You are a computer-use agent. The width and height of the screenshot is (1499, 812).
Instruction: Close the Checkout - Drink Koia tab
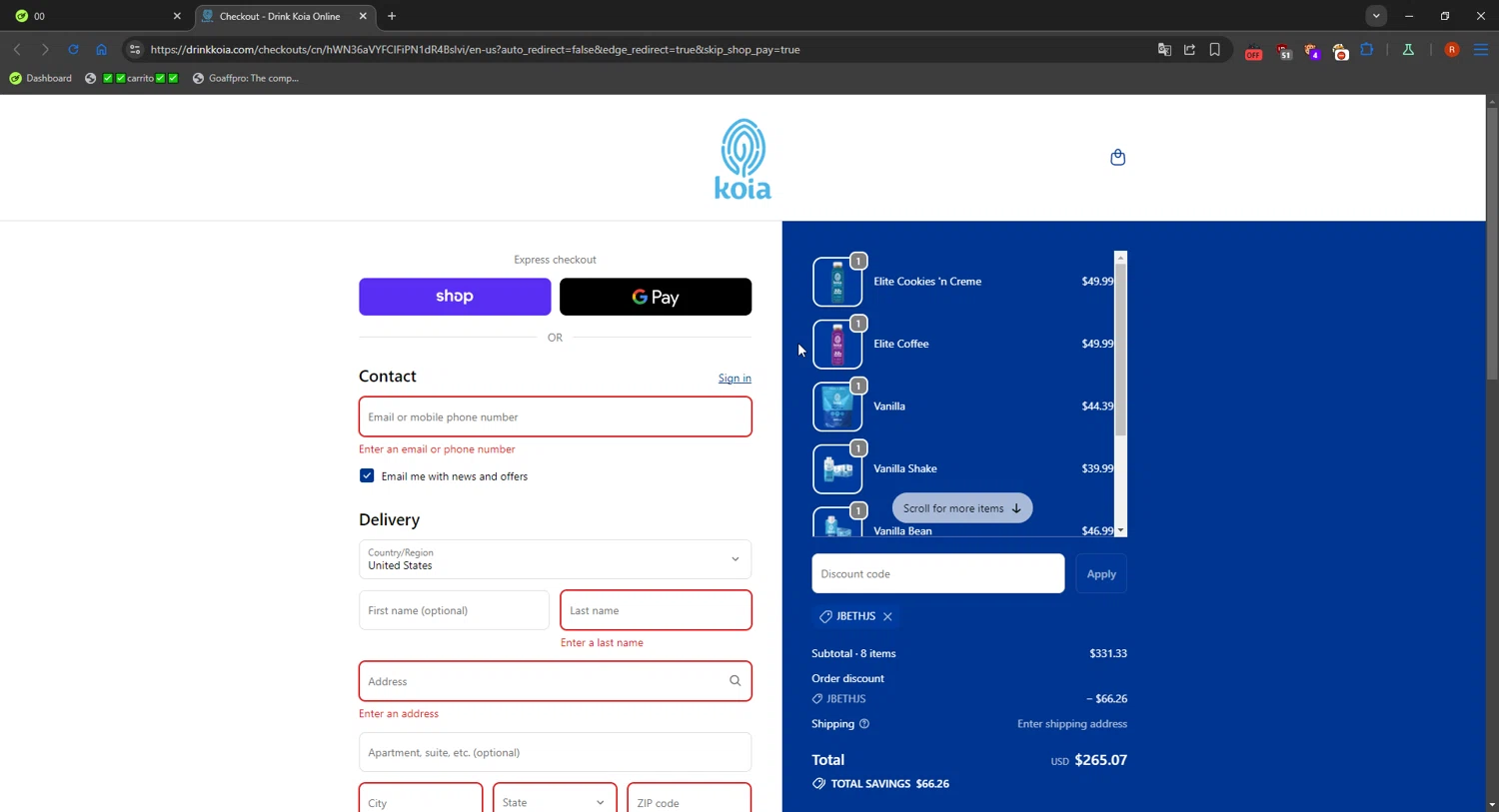pos(363,16)
